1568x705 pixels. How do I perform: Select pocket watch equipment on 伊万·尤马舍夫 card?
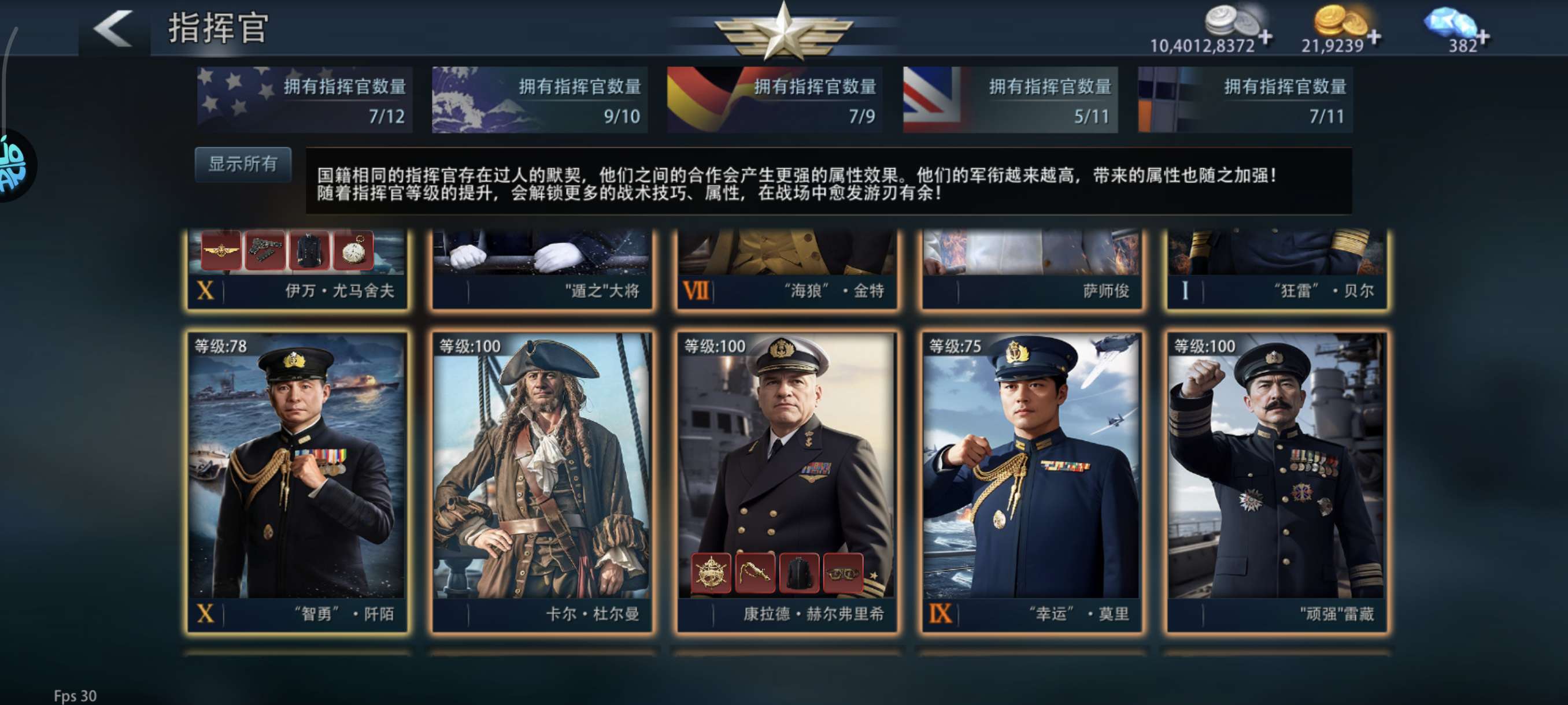click(x=354, y=251)
